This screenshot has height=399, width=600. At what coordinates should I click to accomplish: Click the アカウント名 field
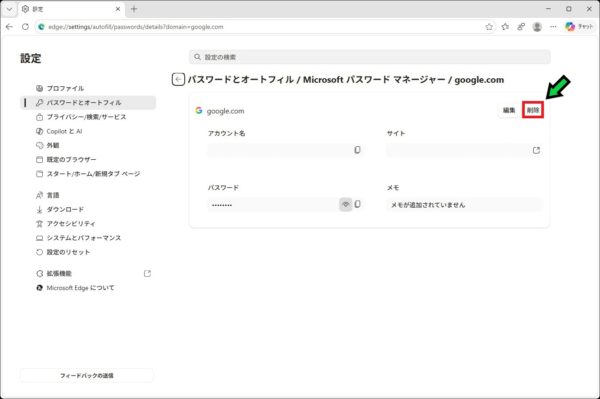point(285,150)
